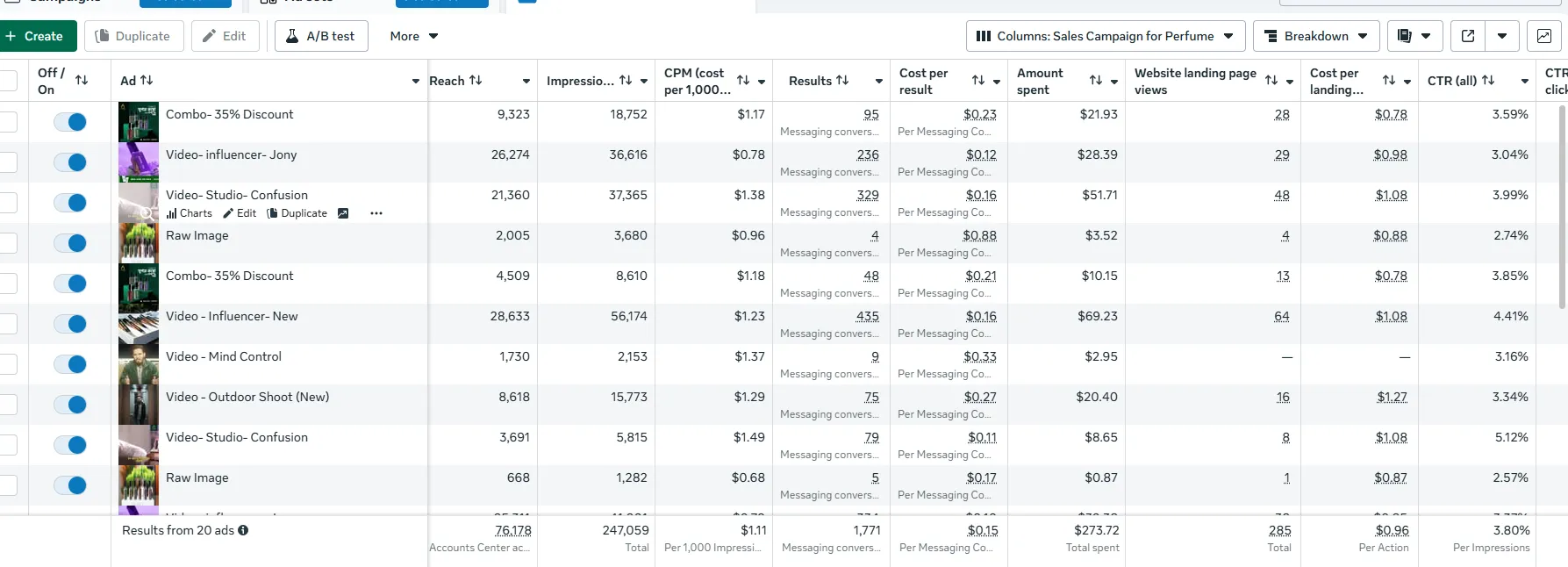
Task: Click the Video - Outdoor Shoot (New) thumbnail
Action: (139, 405)
